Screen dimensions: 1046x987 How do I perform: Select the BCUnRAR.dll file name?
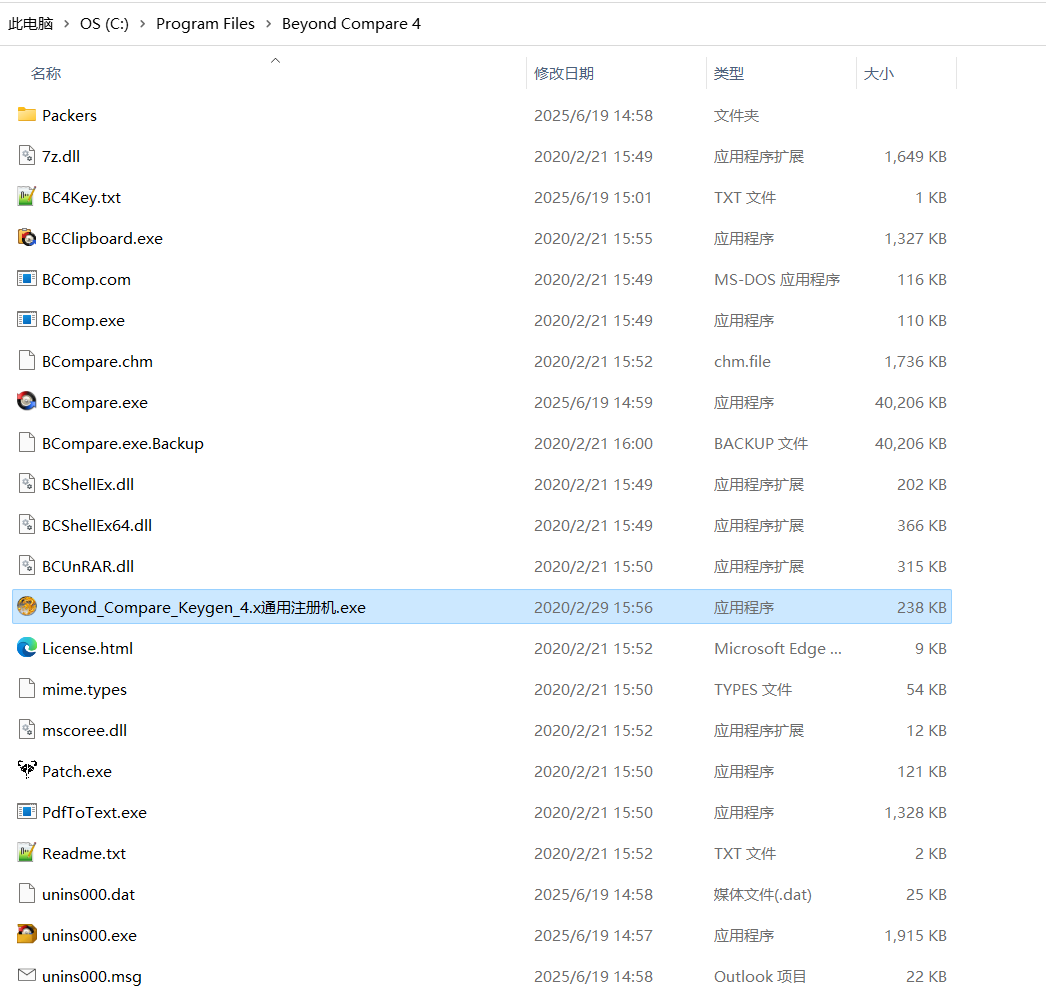pyautogui.click(x=88, y=567)
